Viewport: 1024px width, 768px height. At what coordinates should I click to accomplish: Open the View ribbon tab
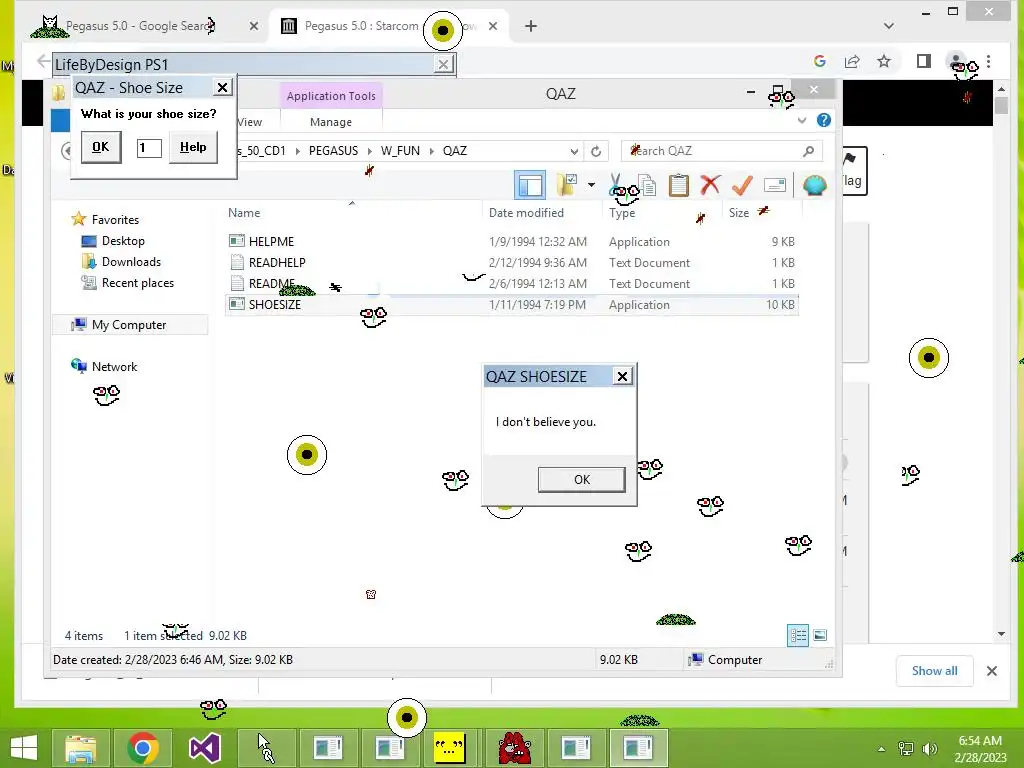(x=249, y=122)
